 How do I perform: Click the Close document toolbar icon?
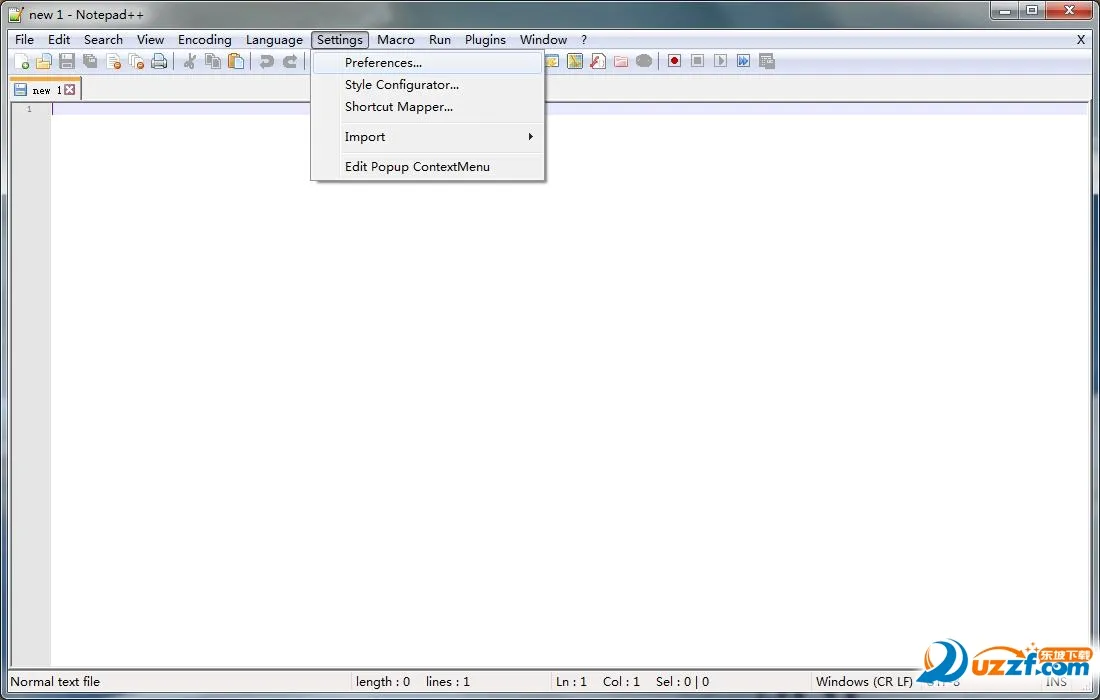[114, 62]
